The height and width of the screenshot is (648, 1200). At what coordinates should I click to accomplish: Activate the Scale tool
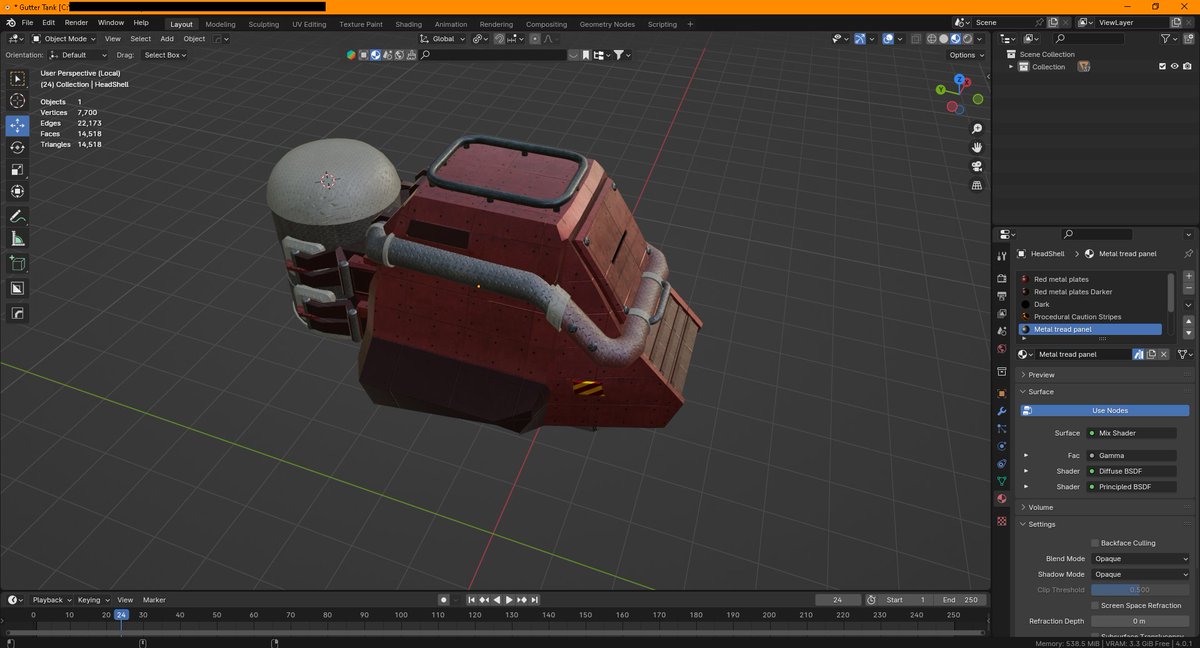coord(17,169)
